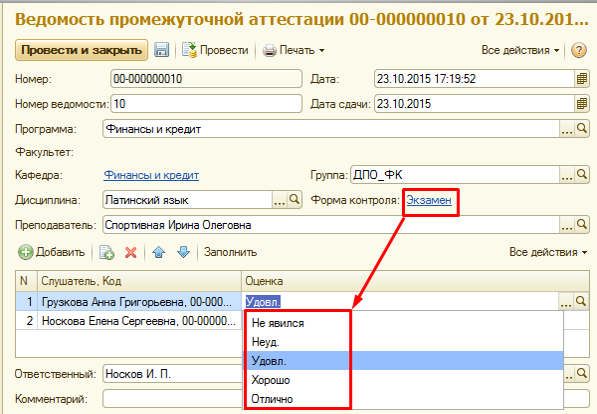Open search for the Программа field
Viewport: 597px width, 414px height.
point(581,129)
